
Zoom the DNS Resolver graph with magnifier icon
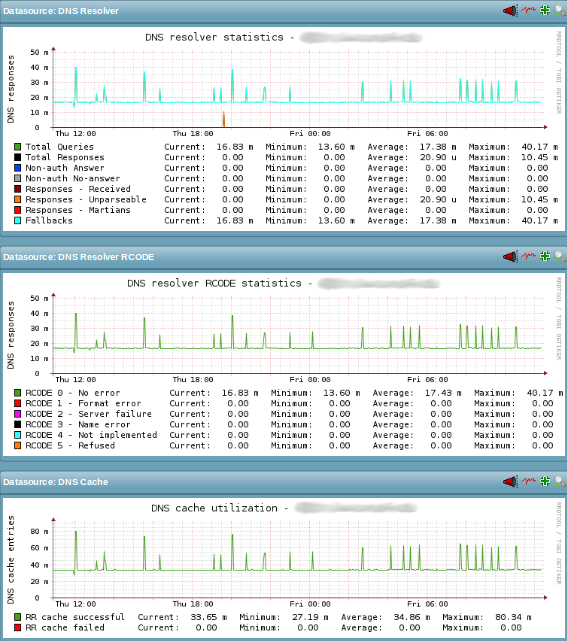coord(560,11)
